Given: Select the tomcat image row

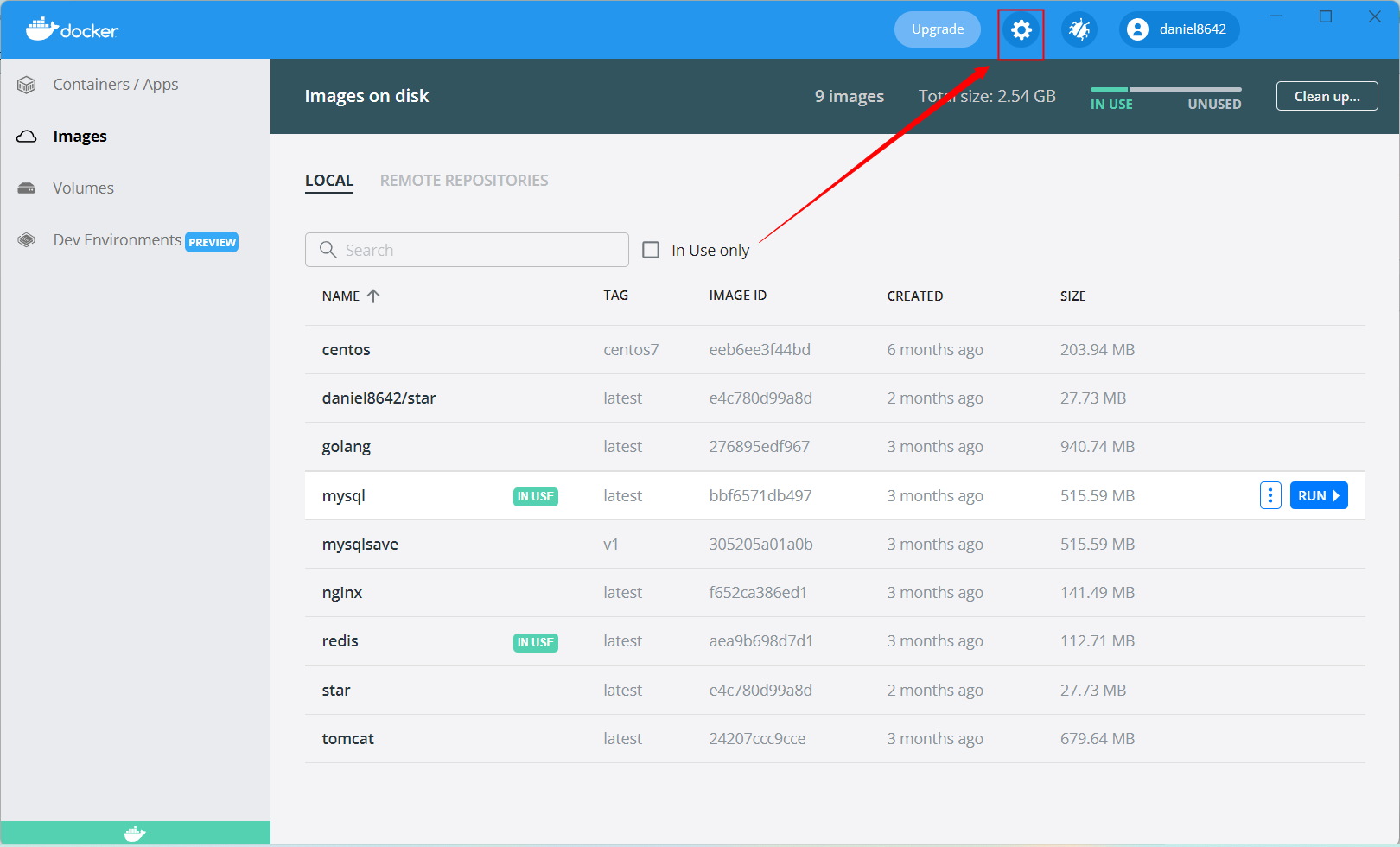Looking at the screenshot, I should coord(835,739).
